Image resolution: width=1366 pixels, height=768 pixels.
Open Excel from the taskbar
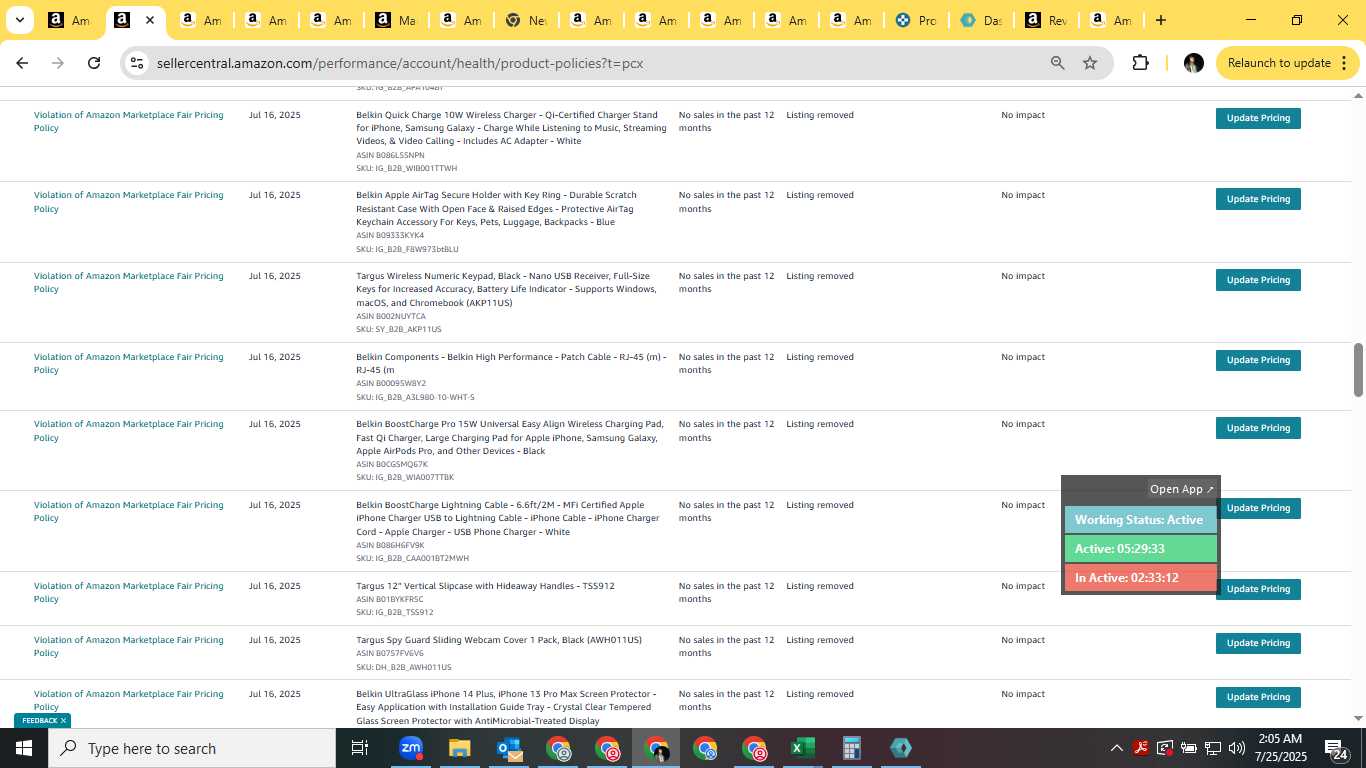coord(802,748)
